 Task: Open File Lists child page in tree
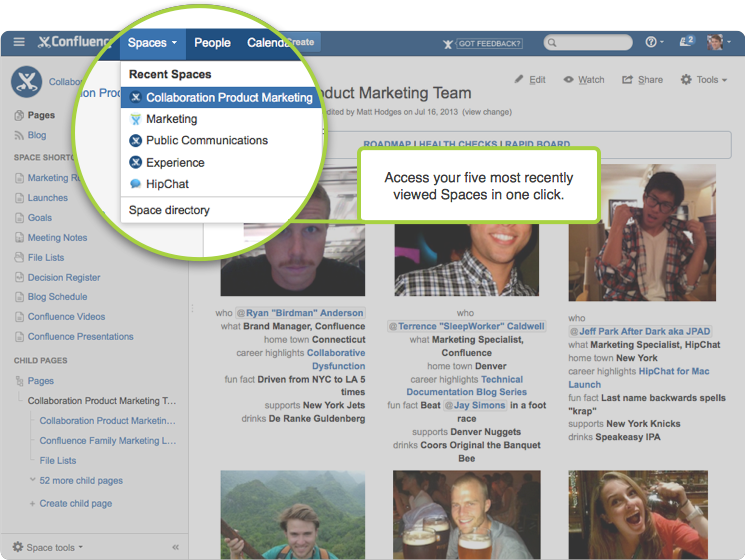(x=57, y=461)
